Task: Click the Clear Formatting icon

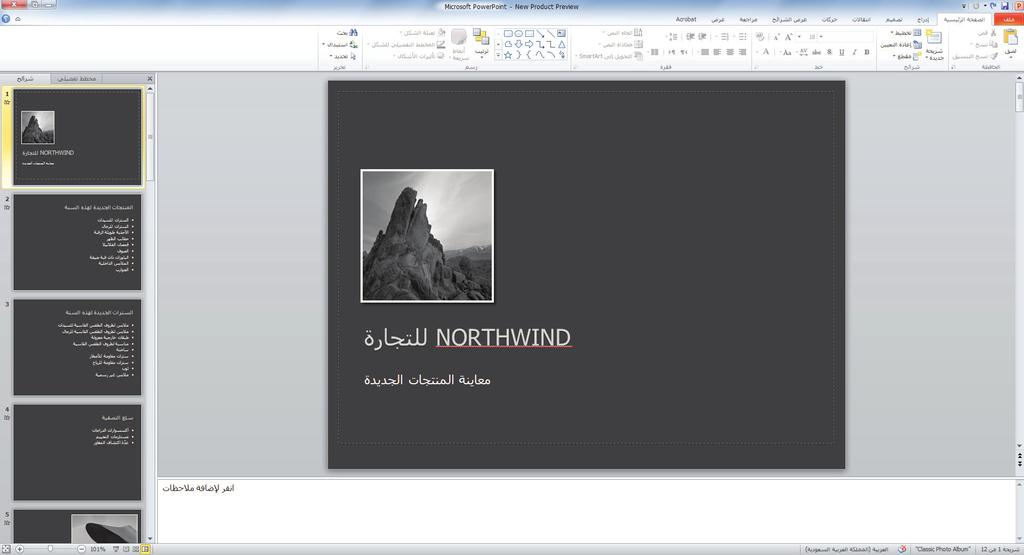Action: click(760, 37)
